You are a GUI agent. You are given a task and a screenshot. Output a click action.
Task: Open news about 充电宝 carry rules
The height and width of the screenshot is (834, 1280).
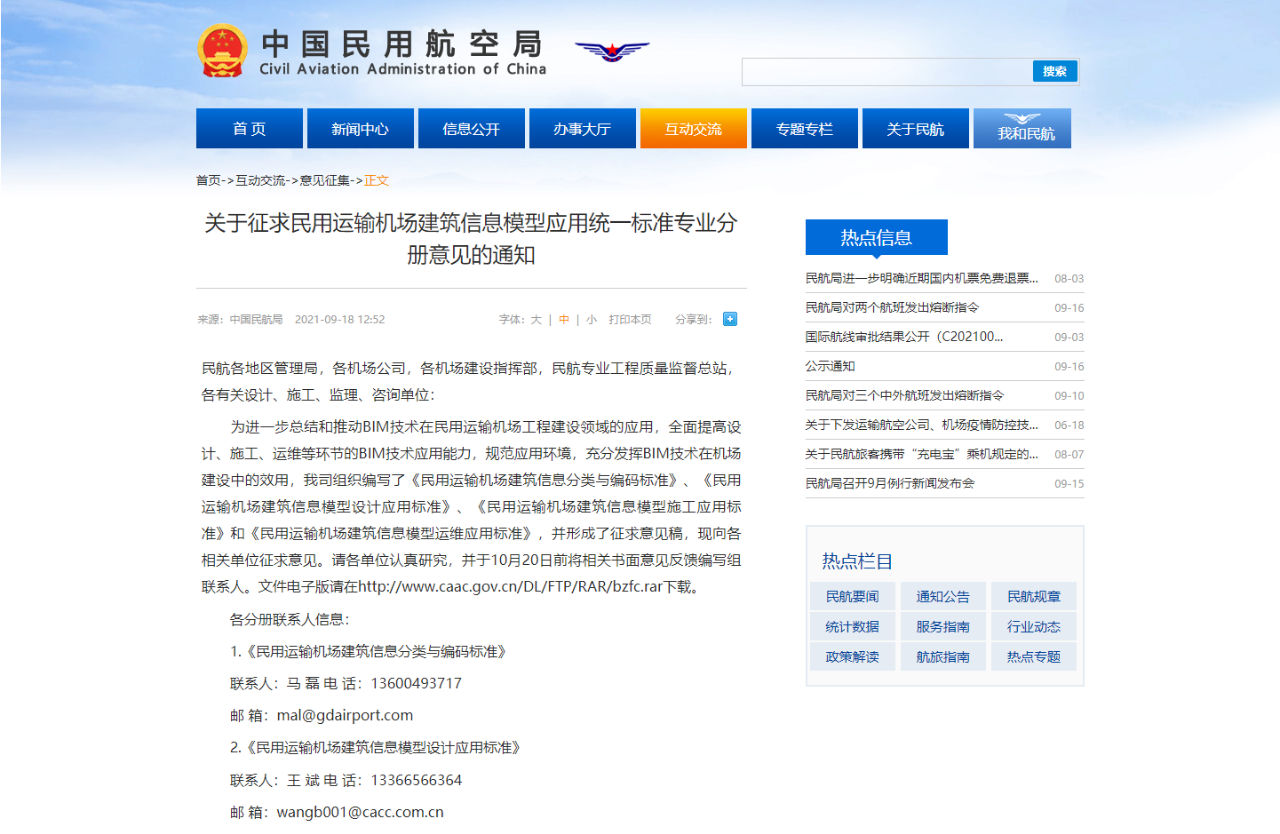pyautogui.click(x=922, y=454)
